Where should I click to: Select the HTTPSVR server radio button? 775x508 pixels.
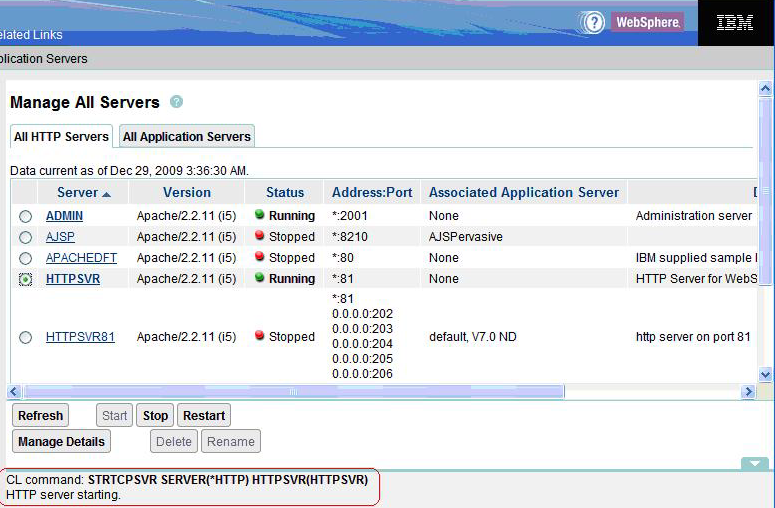coord(25,279)
